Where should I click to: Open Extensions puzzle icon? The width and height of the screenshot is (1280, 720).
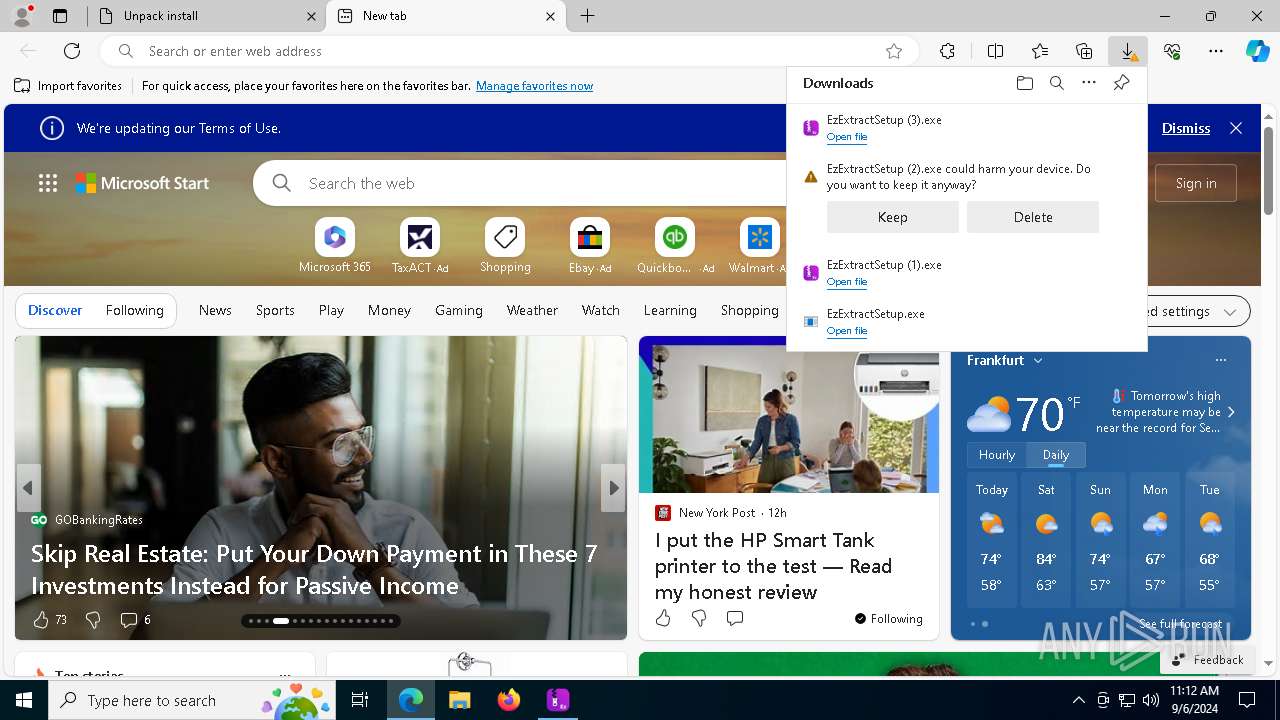[x=947, y=51]
